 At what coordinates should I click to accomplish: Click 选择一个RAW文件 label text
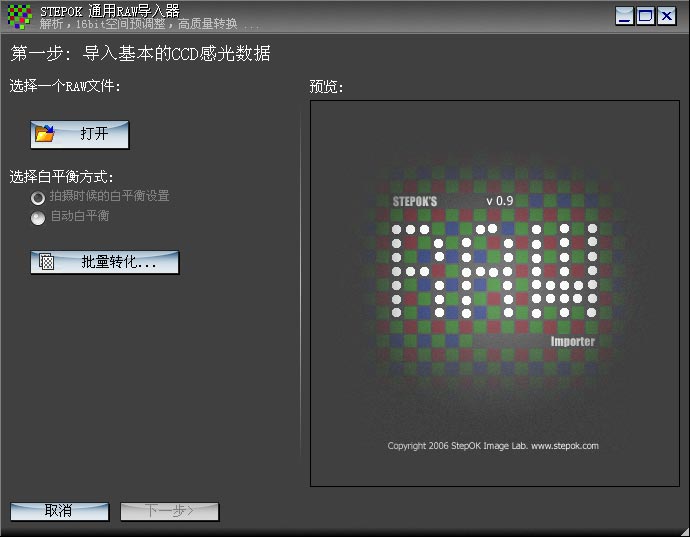tap(65, 85)
